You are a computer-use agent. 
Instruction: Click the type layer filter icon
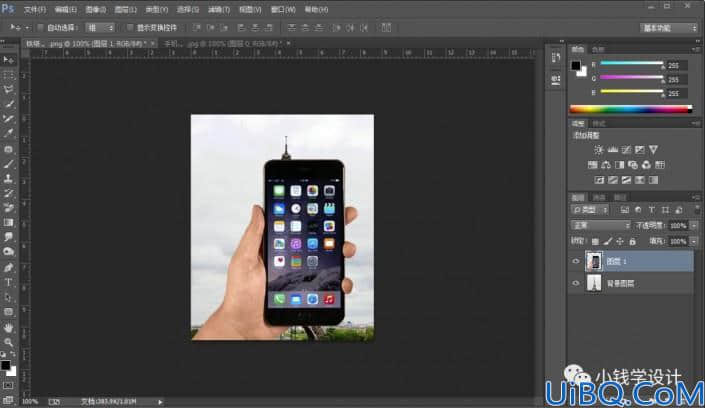pyautogui.click(x=651, y=210)
